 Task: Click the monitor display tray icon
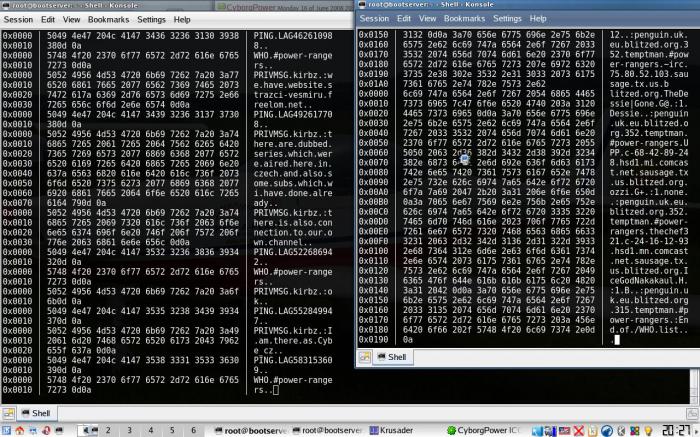tap(550, 431)
